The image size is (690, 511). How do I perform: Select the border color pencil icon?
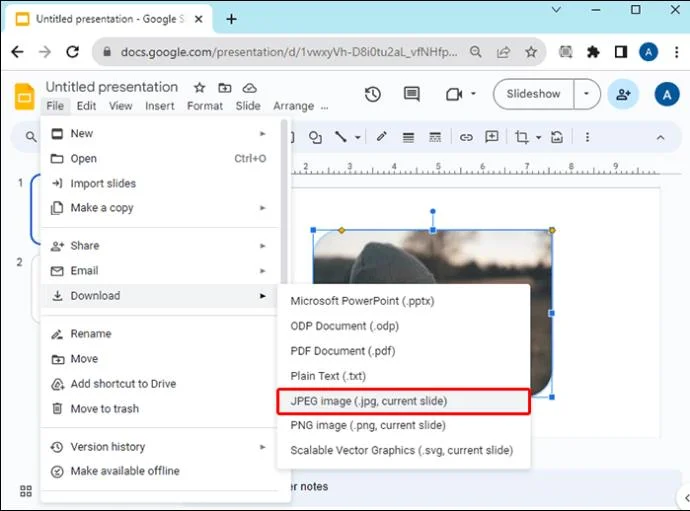[381, 137]
